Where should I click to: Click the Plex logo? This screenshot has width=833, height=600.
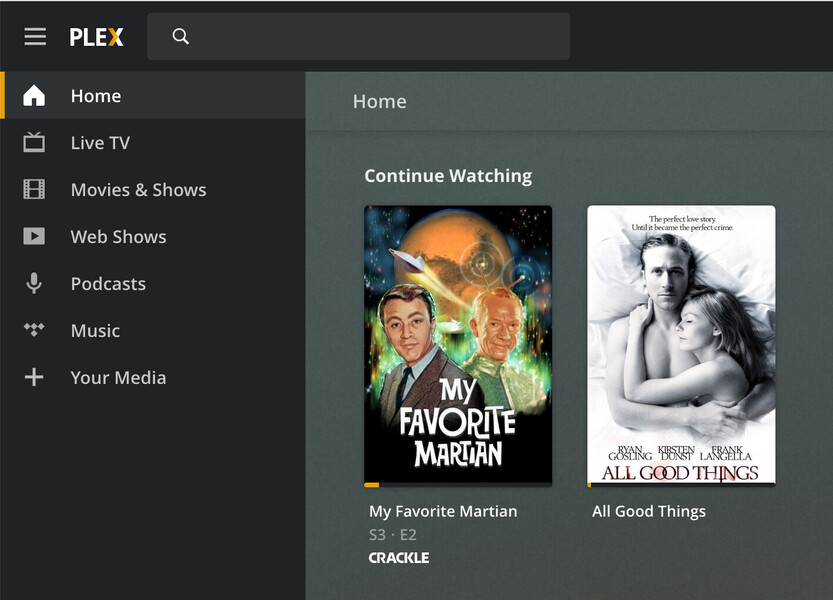point(96,37)
